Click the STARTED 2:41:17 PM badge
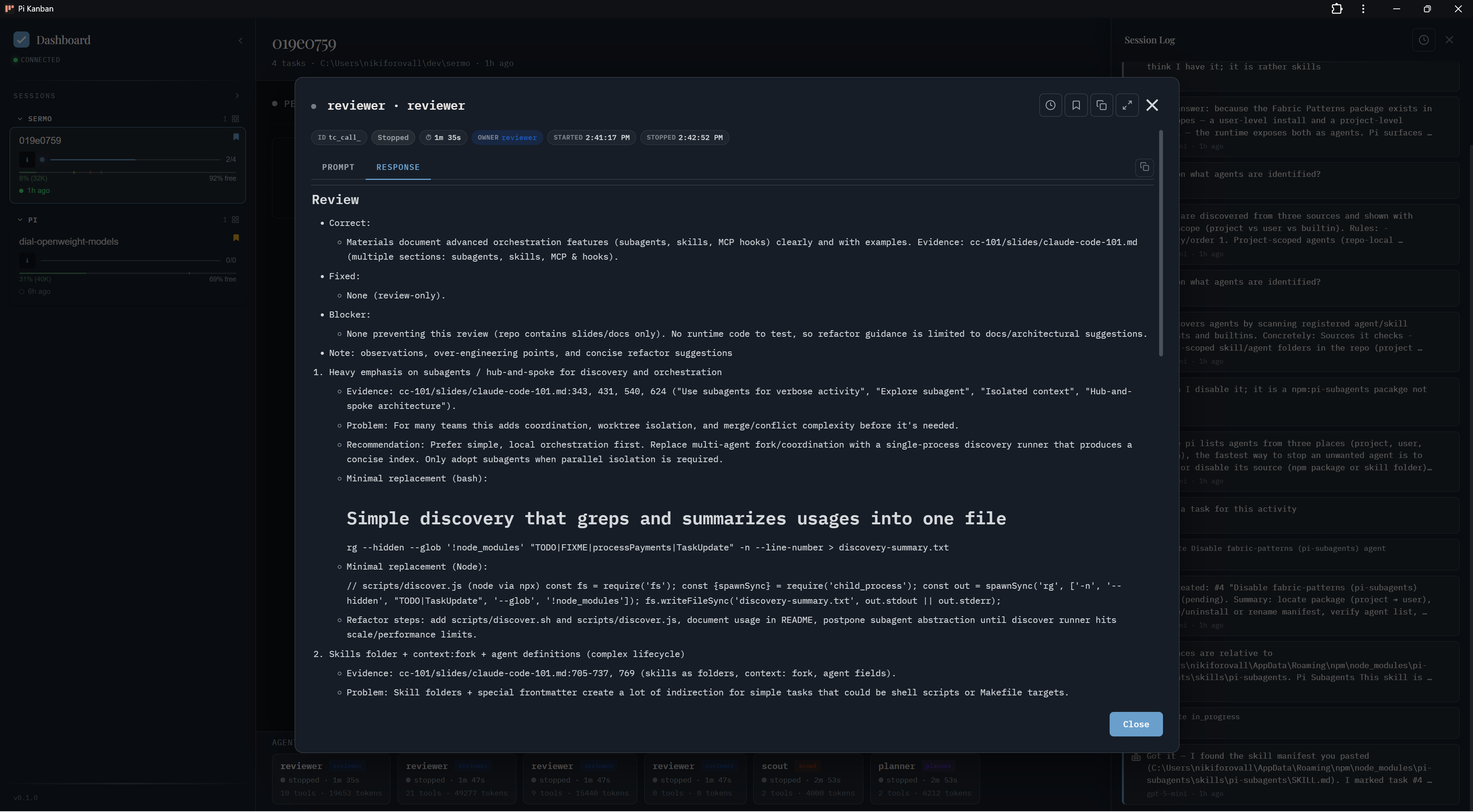This screenshot has width=1473, height=812. click(x=591, y=138)
